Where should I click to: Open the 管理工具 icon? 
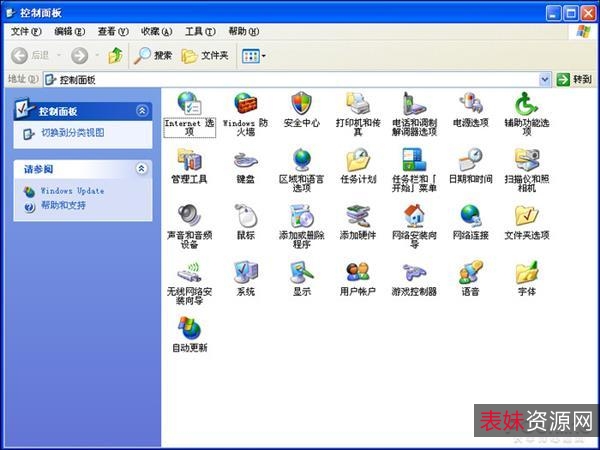pyautogui.click(x=189, y=159)
